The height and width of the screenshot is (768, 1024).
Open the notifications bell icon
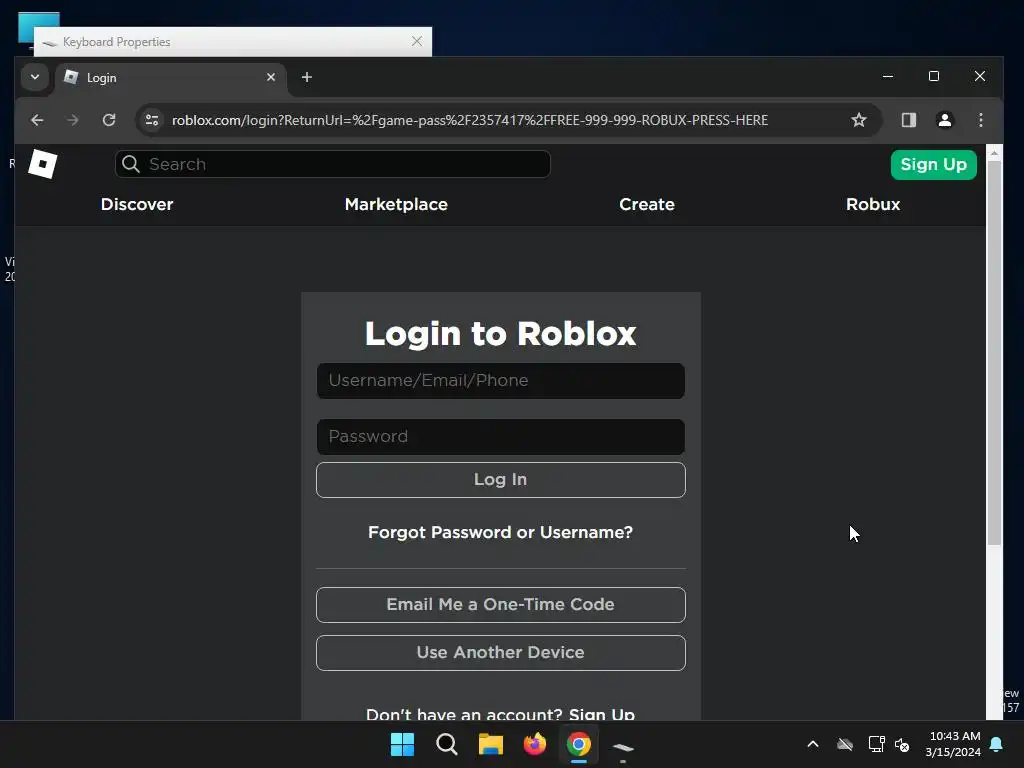click(997, 744)
